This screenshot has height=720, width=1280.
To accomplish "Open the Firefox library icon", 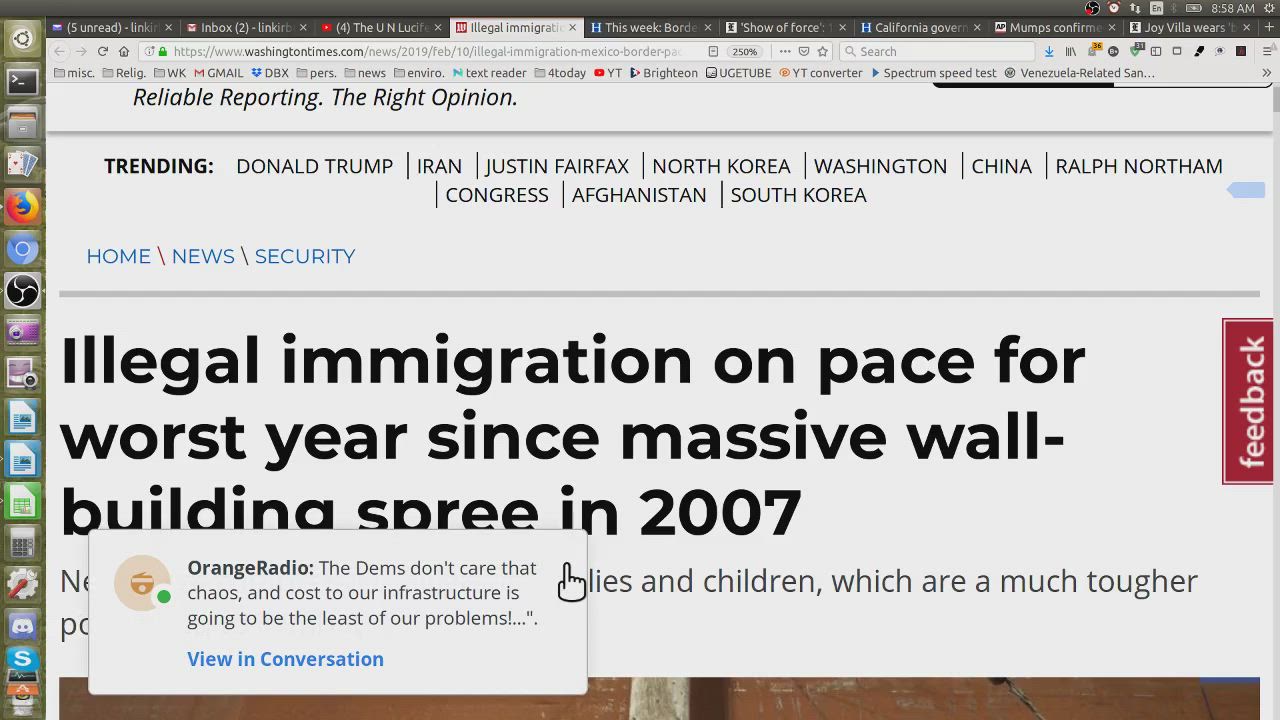I will click(x=1070, y=51).
